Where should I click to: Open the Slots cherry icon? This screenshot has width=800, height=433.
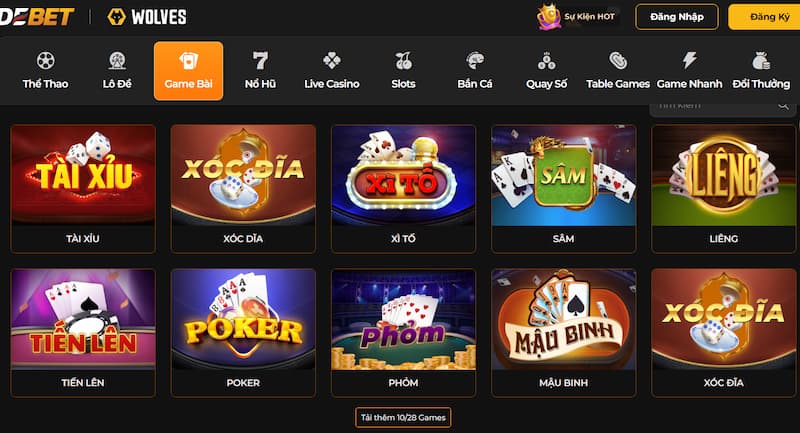pyautogui.click(x=403, y=61)
